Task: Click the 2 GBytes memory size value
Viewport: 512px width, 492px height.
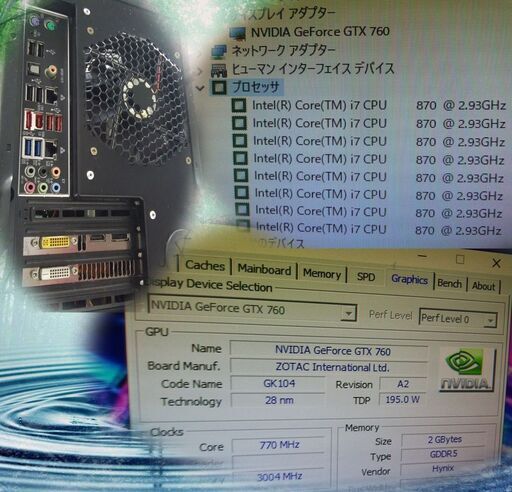Action: tap(444, 440)
